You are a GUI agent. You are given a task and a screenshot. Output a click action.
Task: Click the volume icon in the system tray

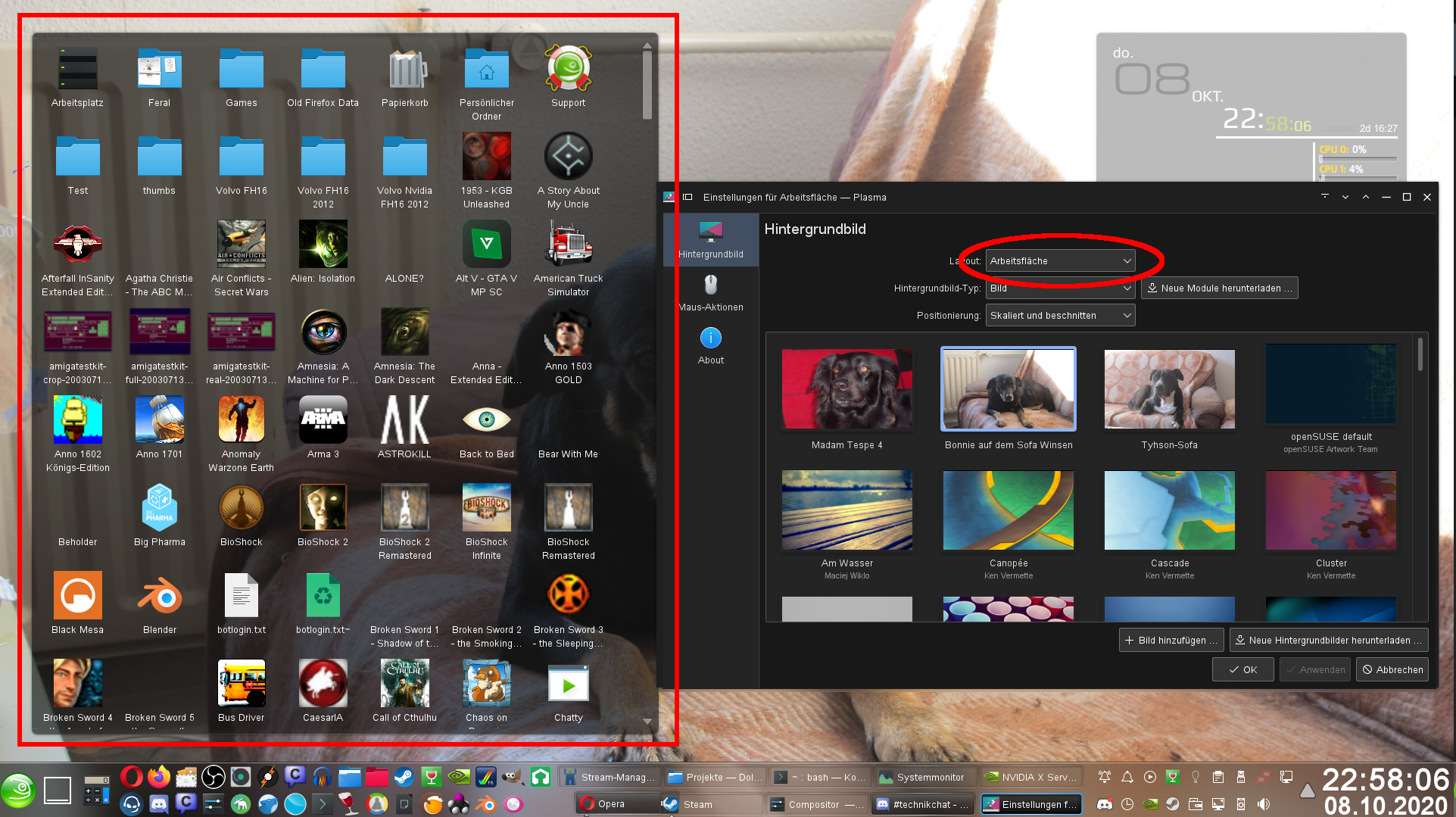click(x=1263, y=804)
